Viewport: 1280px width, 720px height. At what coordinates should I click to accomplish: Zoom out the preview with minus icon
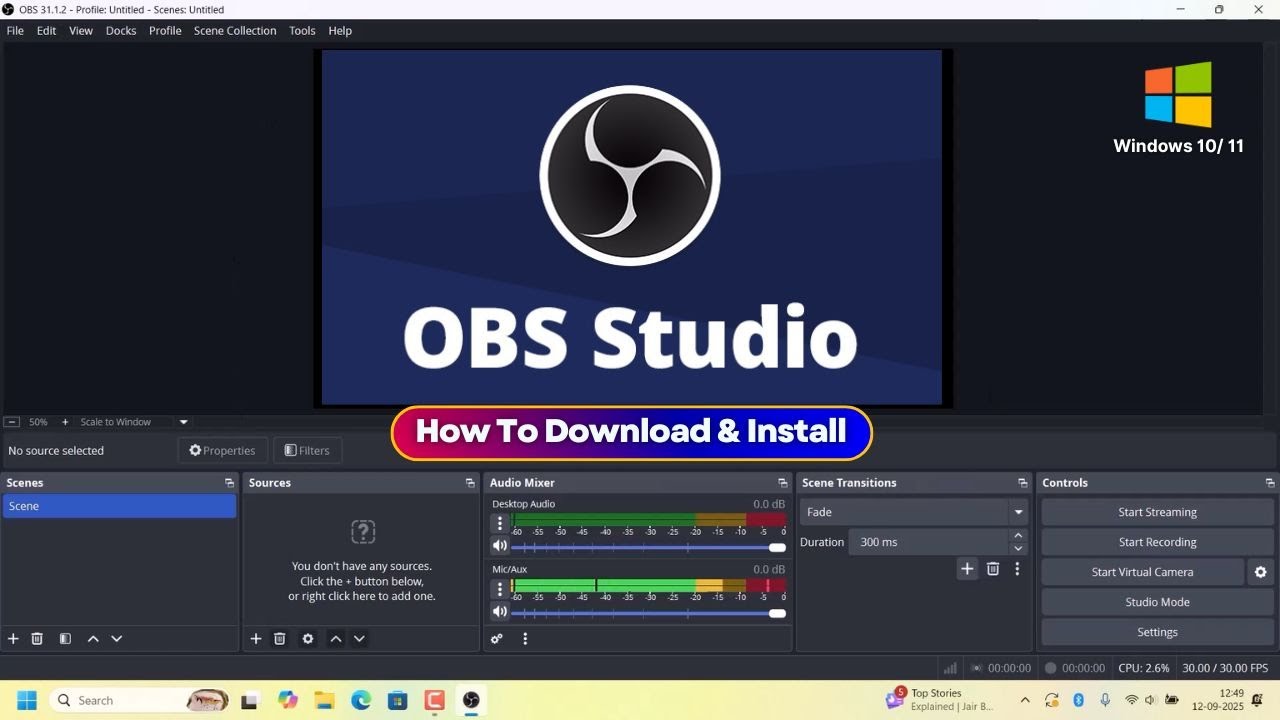coord(12,422)
